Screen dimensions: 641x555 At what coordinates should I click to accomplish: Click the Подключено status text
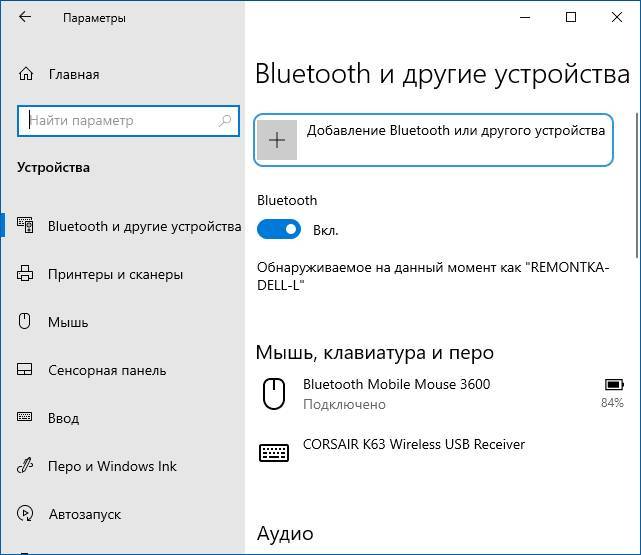pyautogui.click(x=344, y=404)
